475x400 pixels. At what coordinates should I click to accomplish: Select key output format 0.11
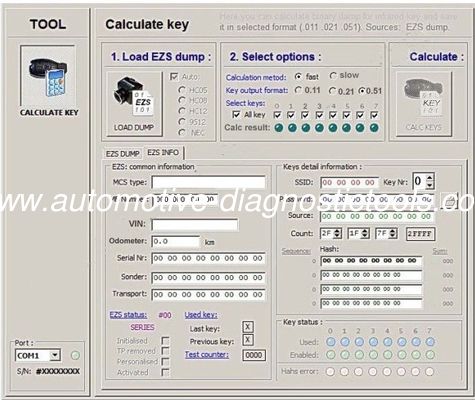click(x=298, y=90)
